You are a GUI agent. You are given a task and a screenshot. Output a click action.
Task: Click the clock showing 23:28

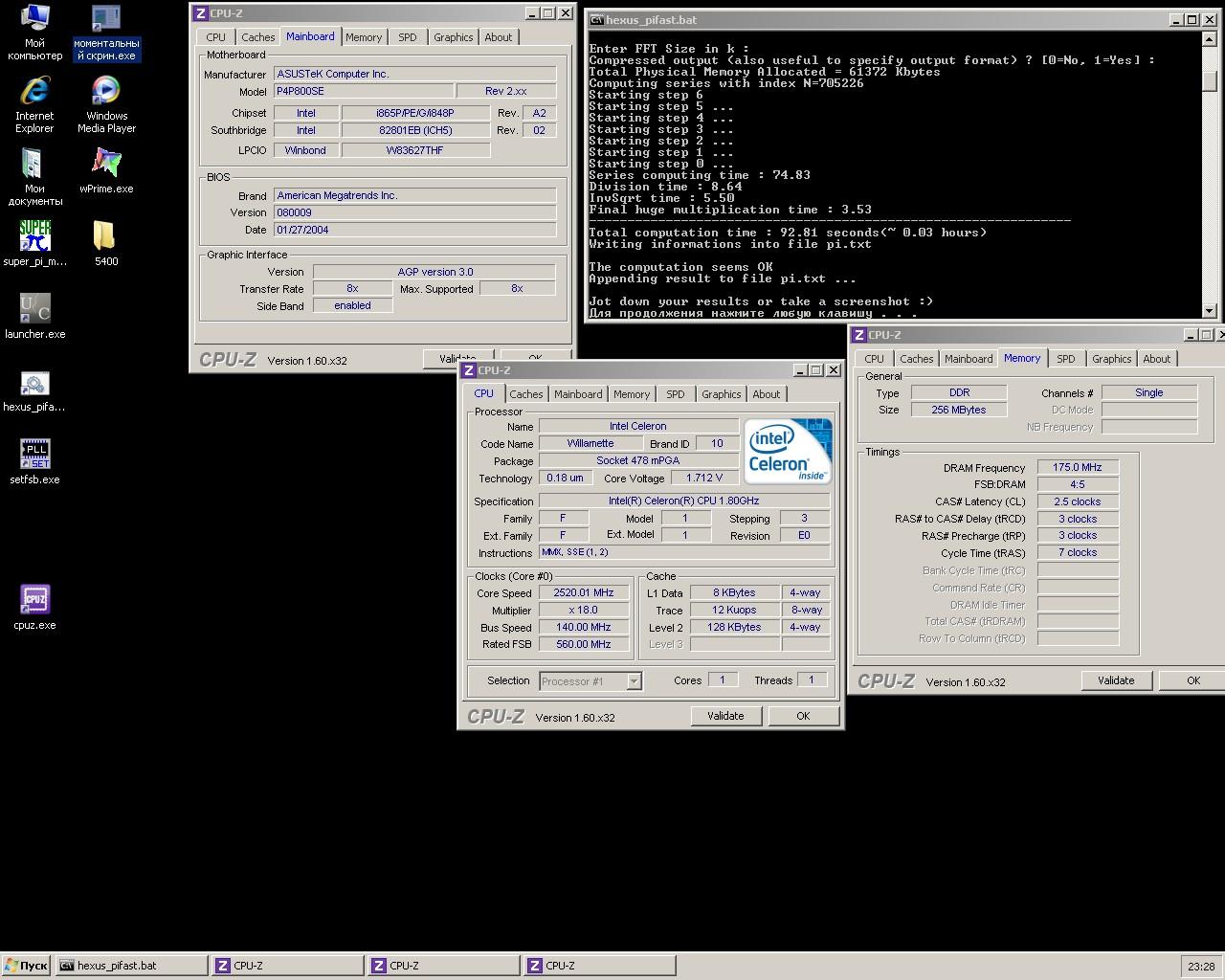pyautogui.click(x=1201, y=966)
